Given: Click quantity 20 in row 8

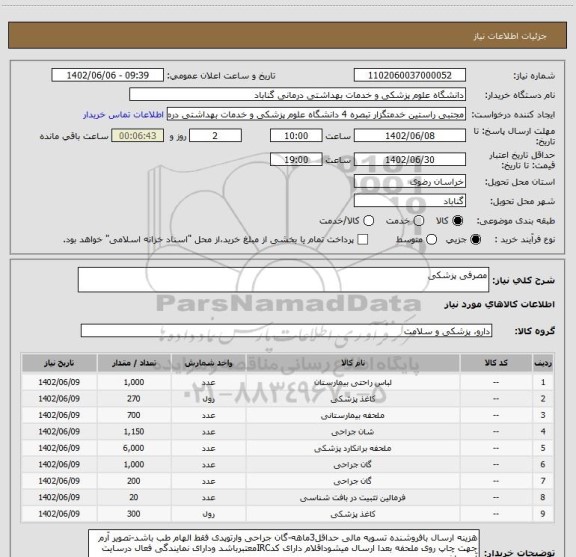Looking at the screenshot, I should click(134, 497).
